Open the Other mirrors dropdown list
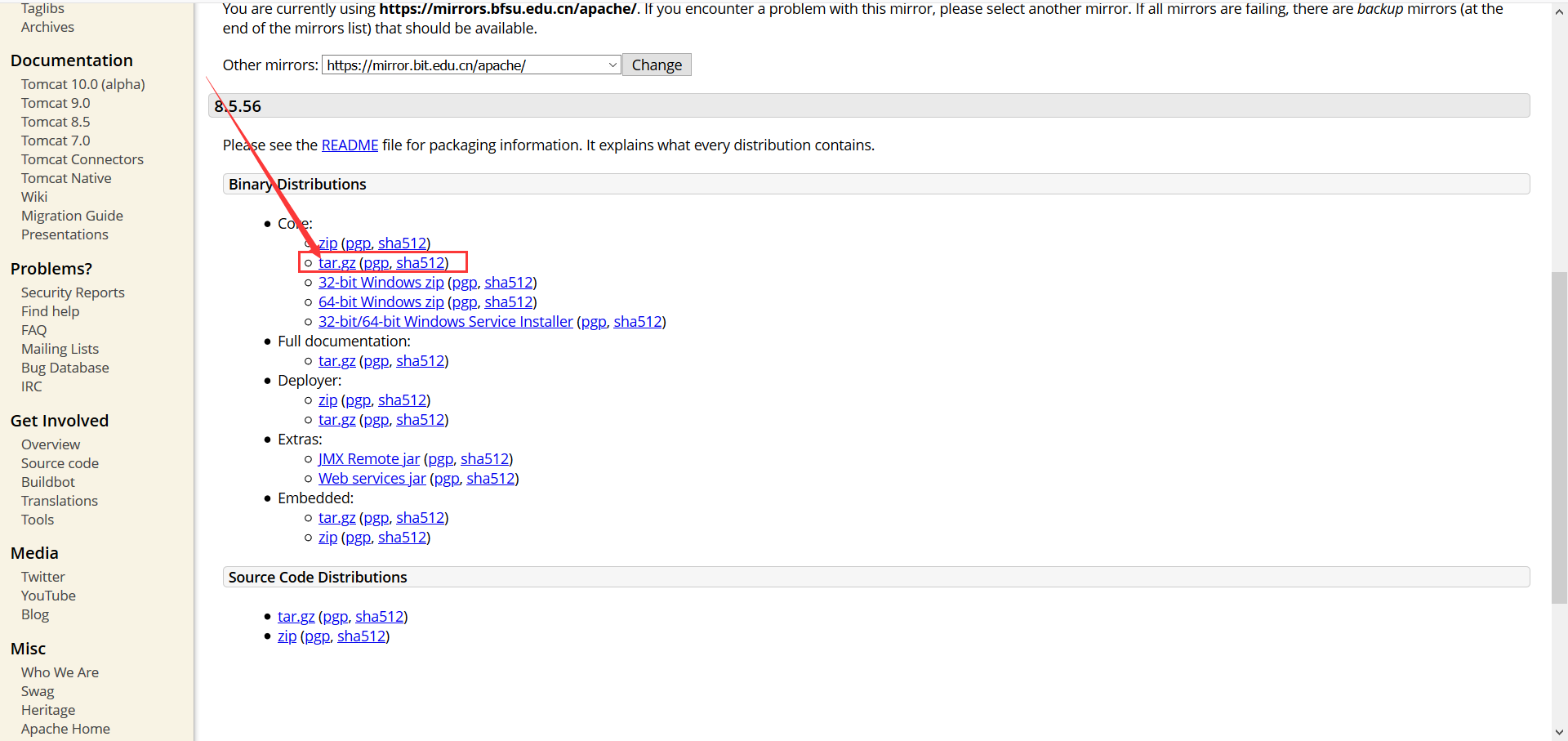Viewport: 1568px width, 741px height. pyautogui.click(x=471, y=65)
